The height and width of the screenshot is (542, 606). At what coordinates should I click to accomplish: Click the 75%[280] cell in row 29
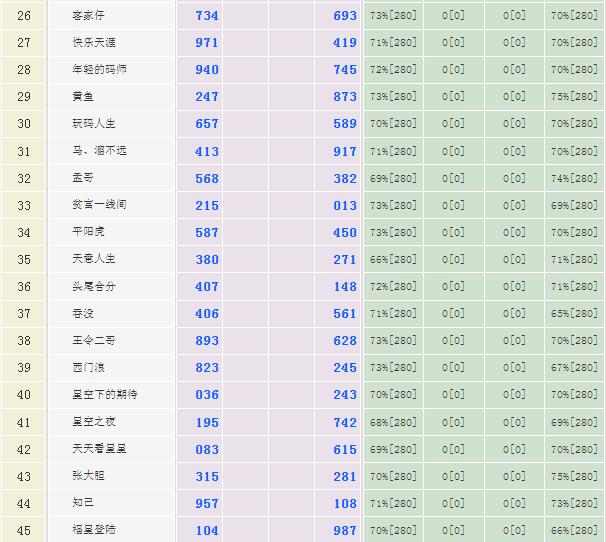[574, 97]
